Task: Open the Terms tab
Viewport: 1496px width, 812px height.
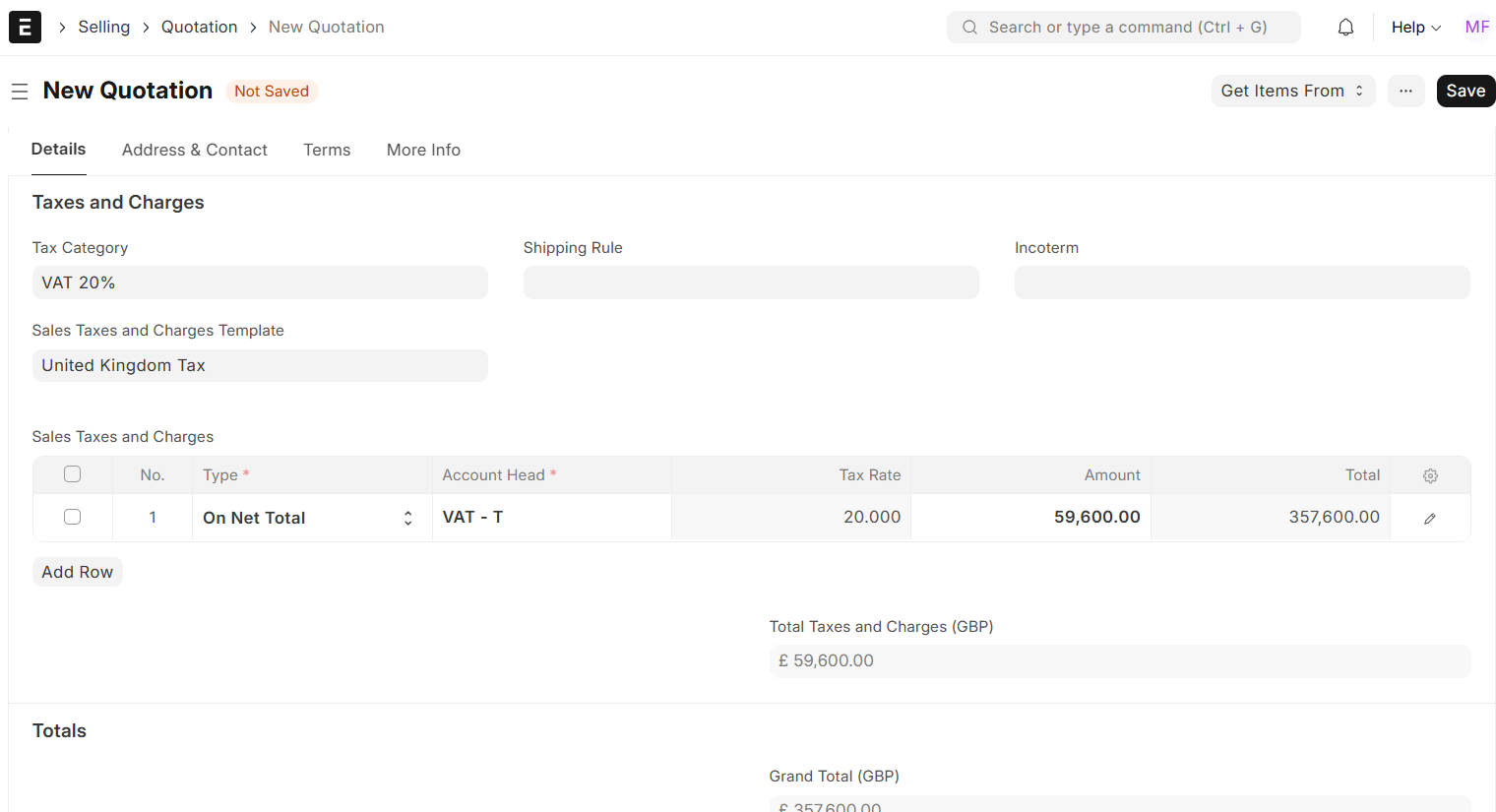Action: [x=327, y=150]
